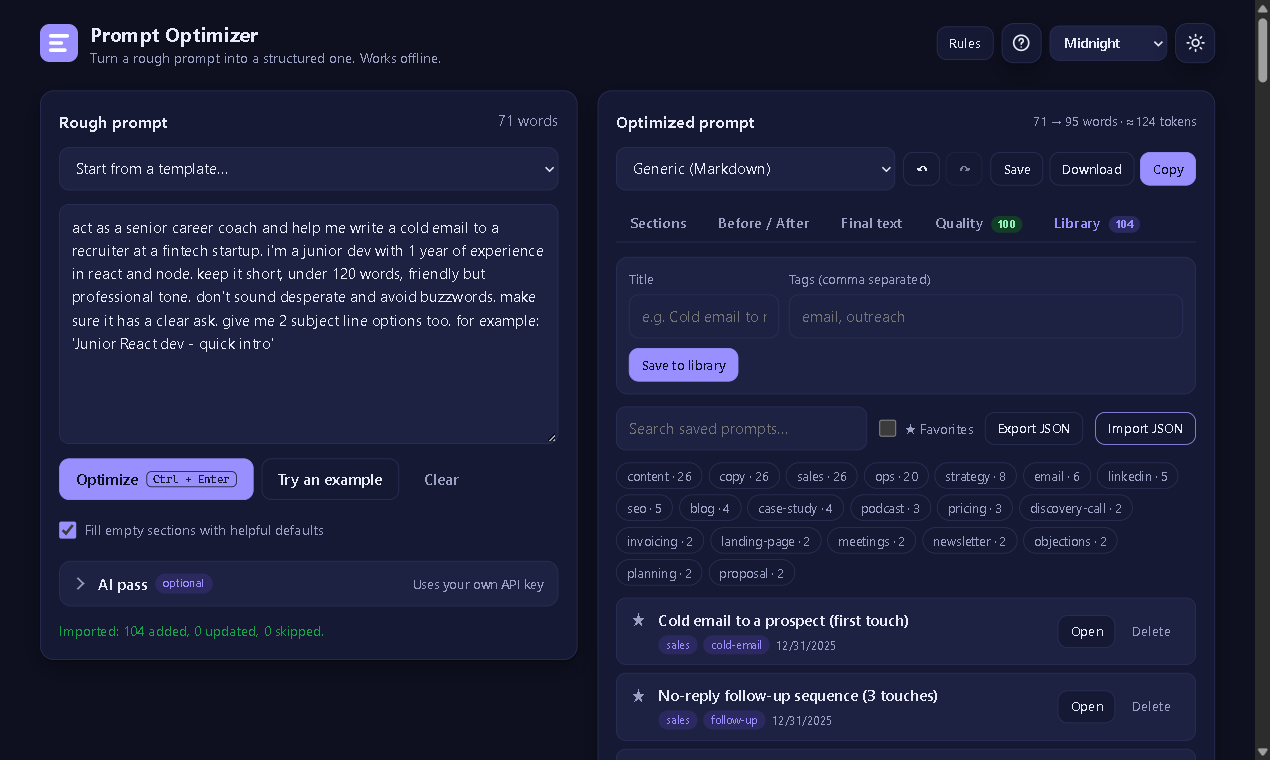This screenshot has width=1270, height=760.
Task: Clear the rough prompt
Action: click(x=441, y=480)
